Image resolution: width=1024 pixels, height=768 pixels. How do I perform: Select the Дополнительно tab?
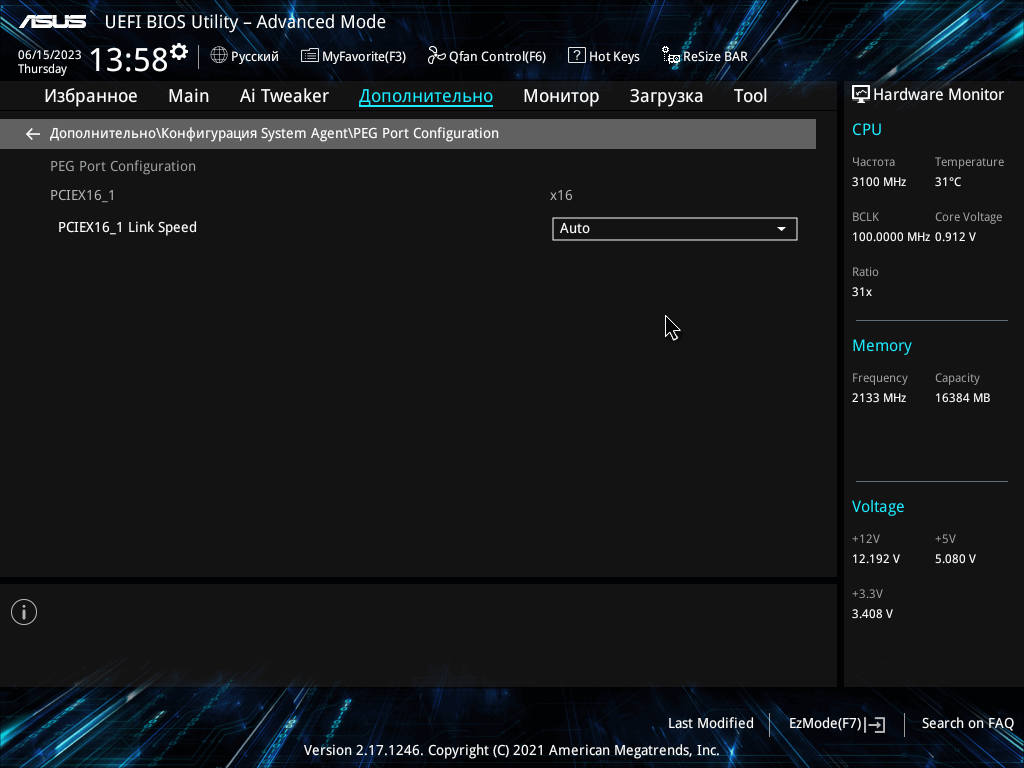click(426, 96)
